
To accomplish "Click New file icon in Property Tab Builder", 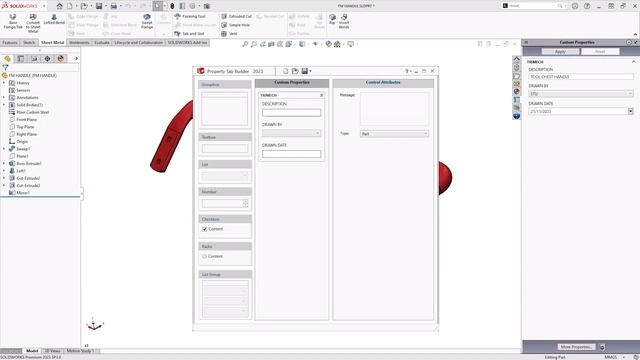I will (285, 71).
